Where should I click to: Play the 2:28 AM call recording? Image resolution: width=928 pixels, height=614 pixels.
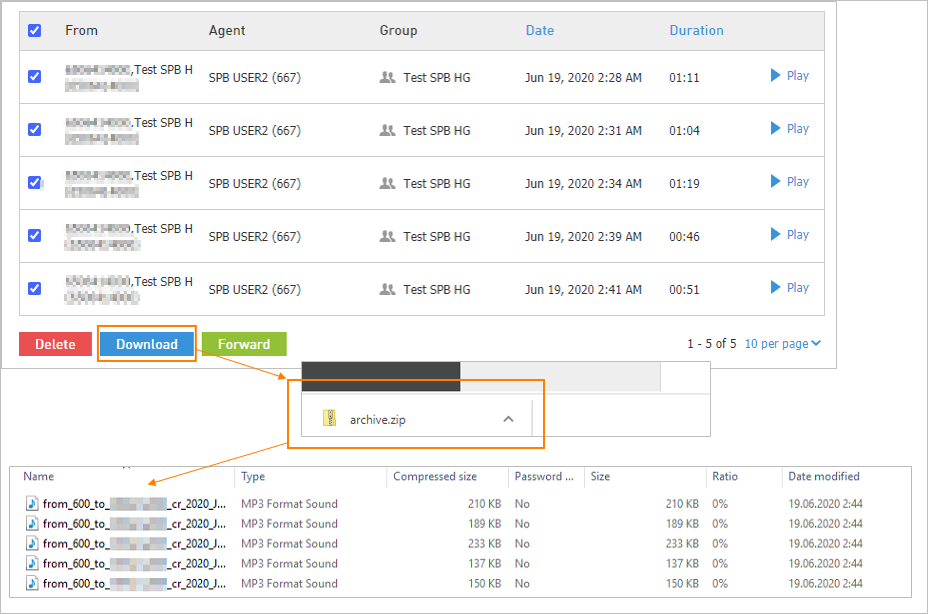click(x=790, y=75)
